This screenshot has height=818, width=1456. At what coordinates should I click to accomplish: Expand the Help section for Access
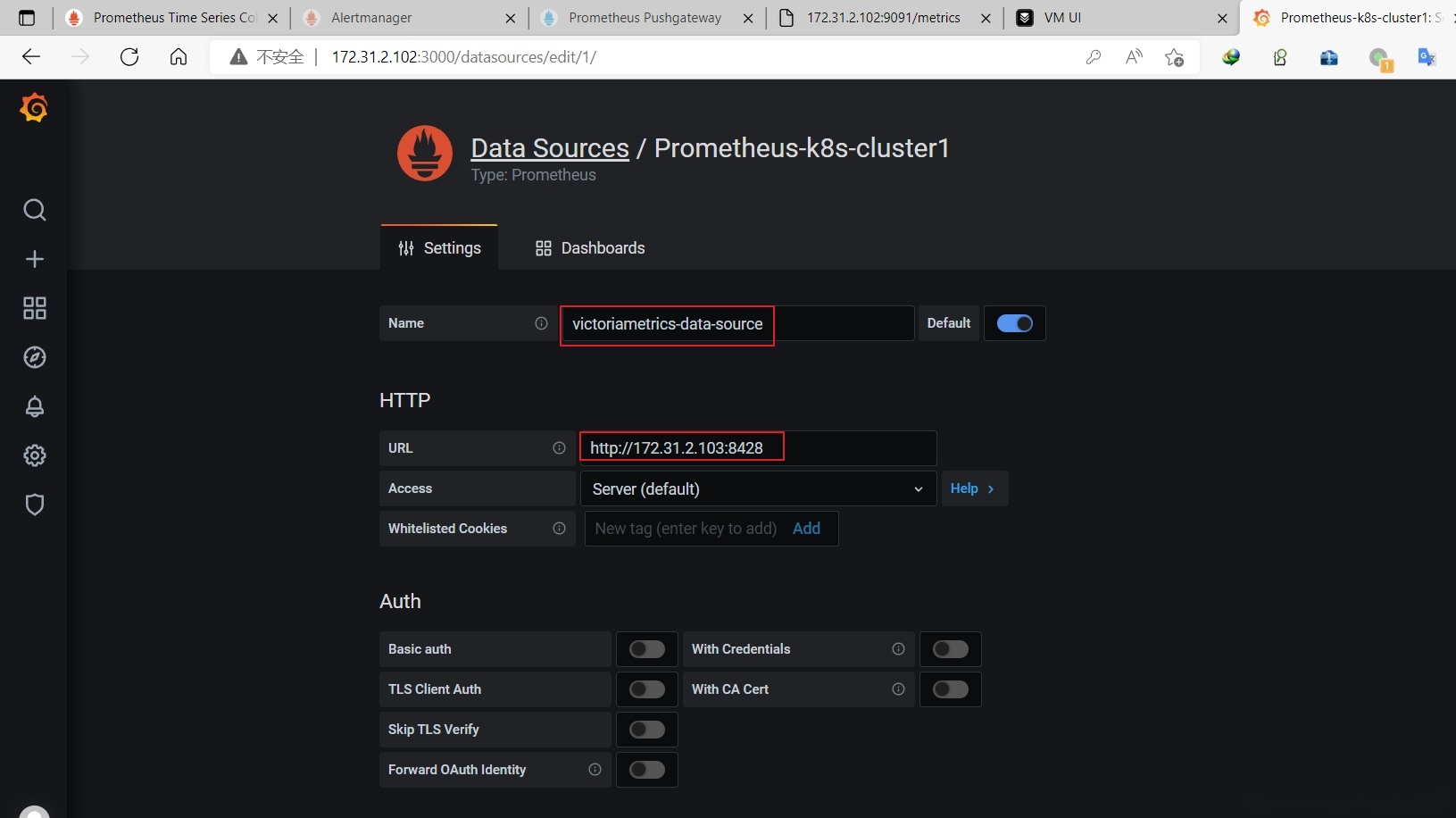[973, 488]
